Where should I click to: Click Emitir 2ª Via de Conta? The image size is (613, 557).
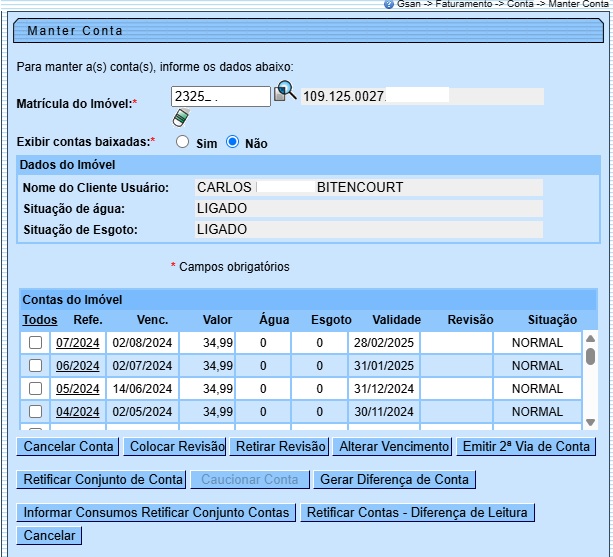click(526, 447)
